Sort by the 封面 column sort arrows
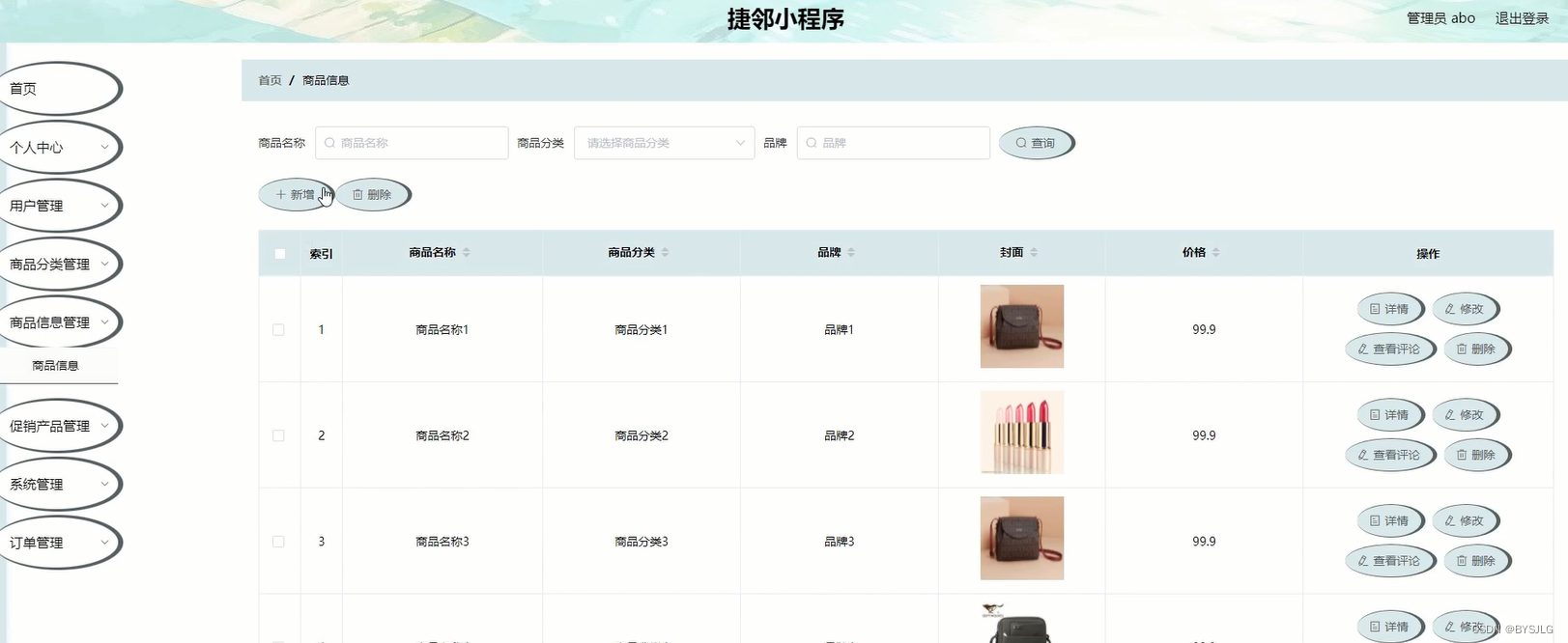Viewport: 1568px width, 643px height. pos(1034,253)
